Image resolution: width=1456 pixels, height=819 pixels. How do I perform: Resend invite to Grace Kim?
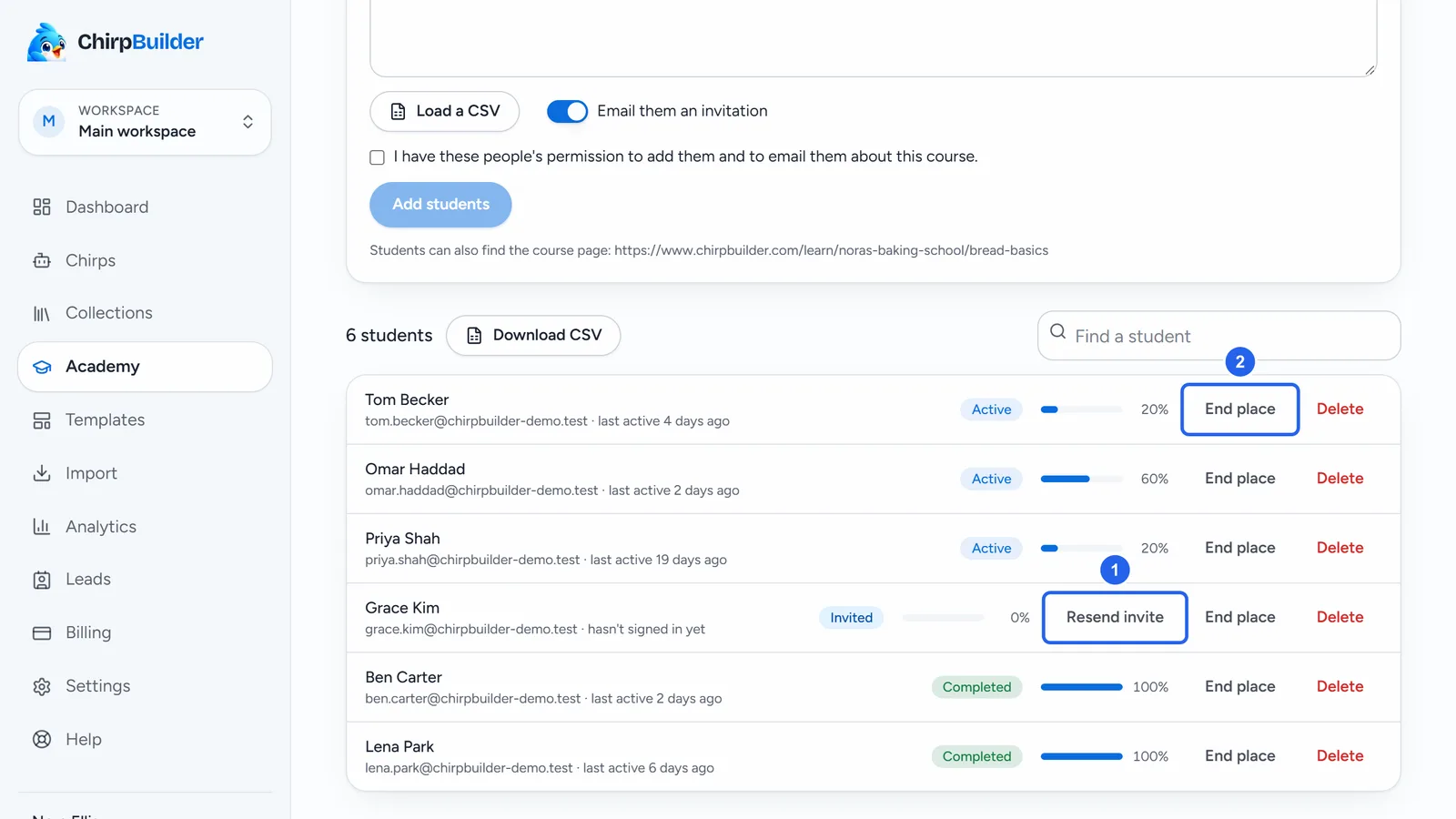coord(1115,617)
